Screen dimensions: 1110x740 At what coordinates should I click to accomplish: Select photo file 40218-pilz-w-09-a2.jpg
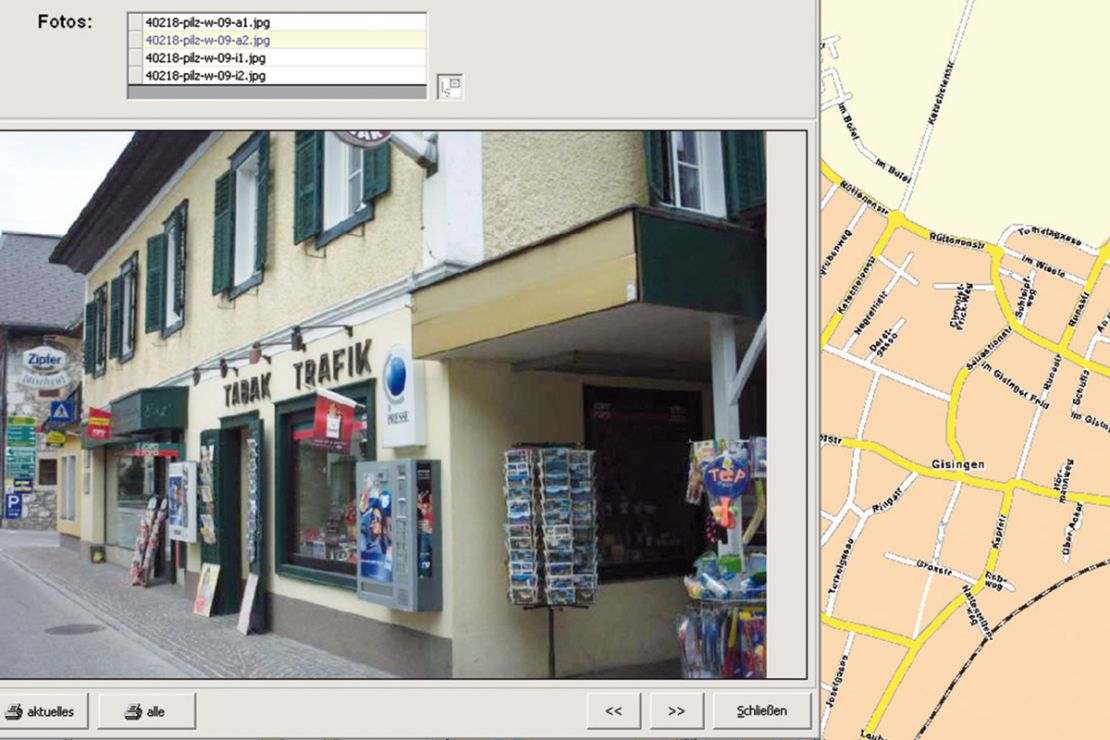pos(284,40)
